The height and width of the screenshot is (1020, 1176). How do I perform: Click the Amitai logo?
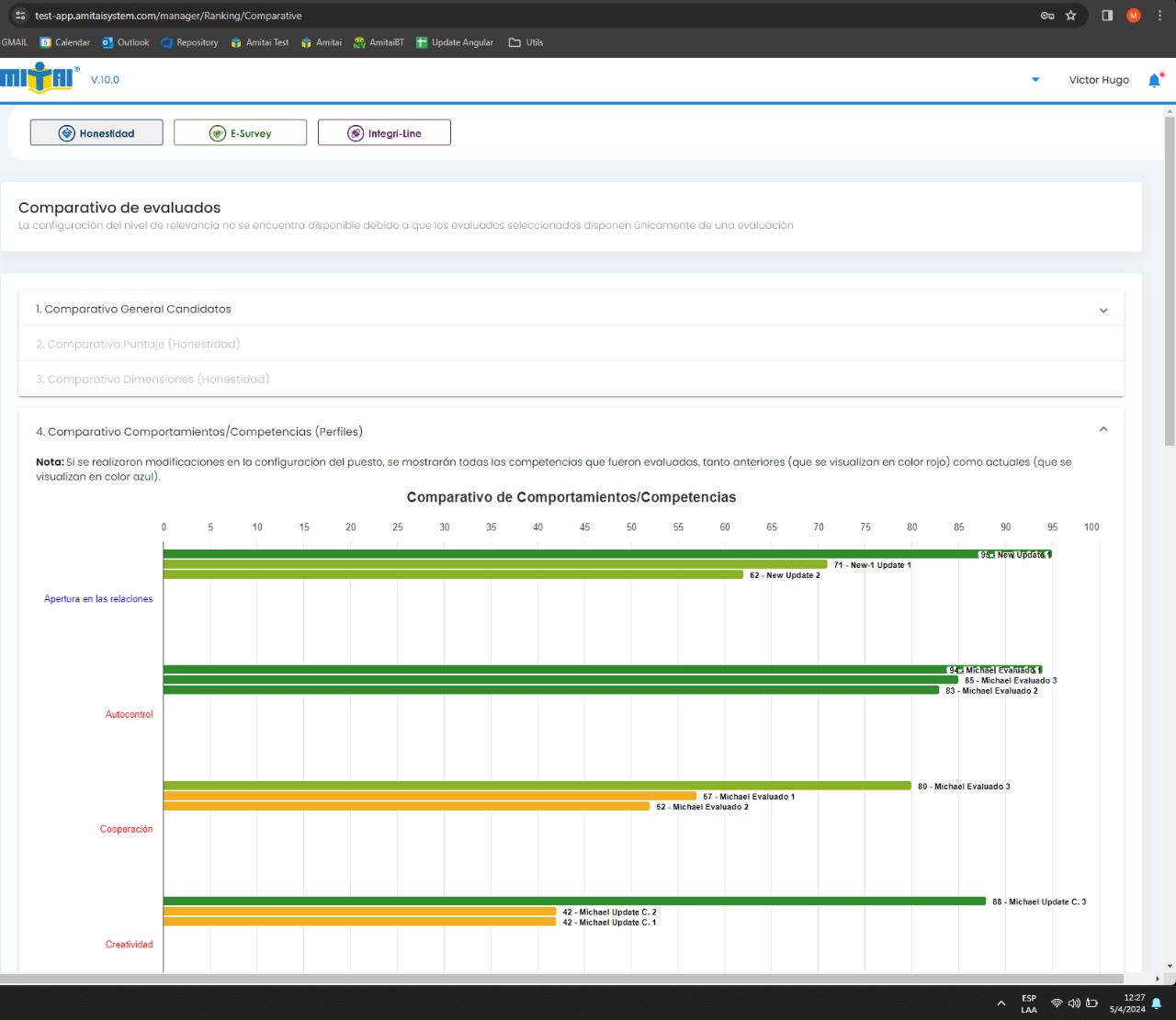(39, 79)
